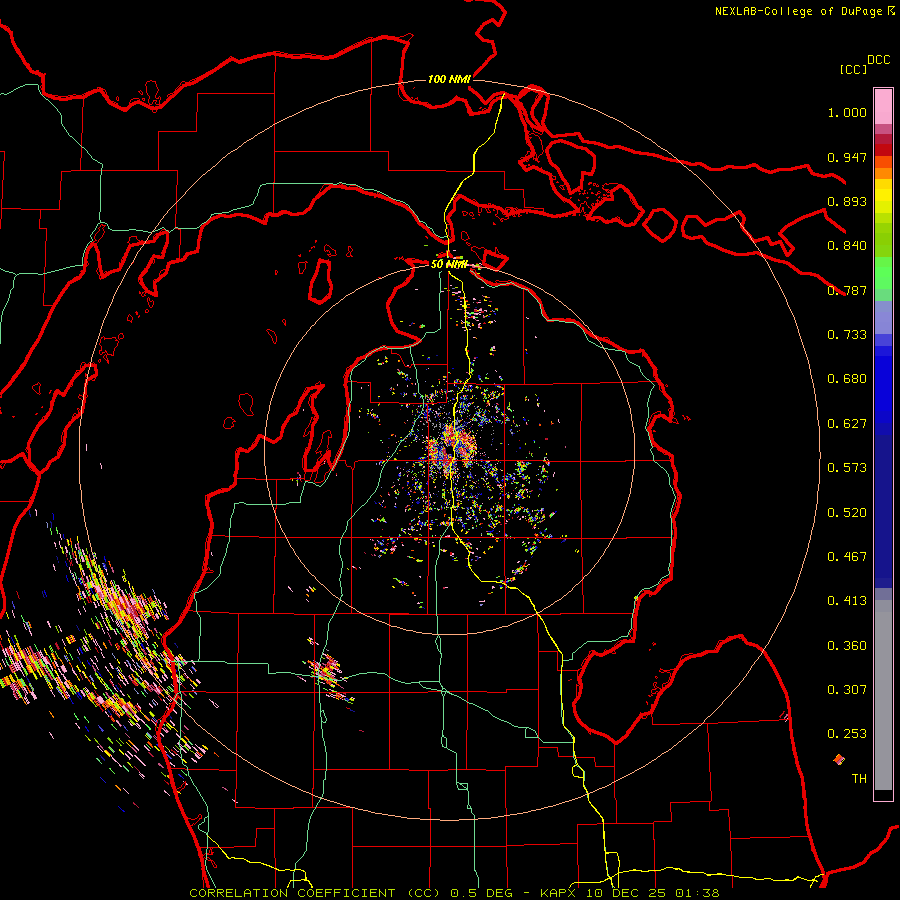
Task: Pick the orange color bar segment
Action: [883, 173]
